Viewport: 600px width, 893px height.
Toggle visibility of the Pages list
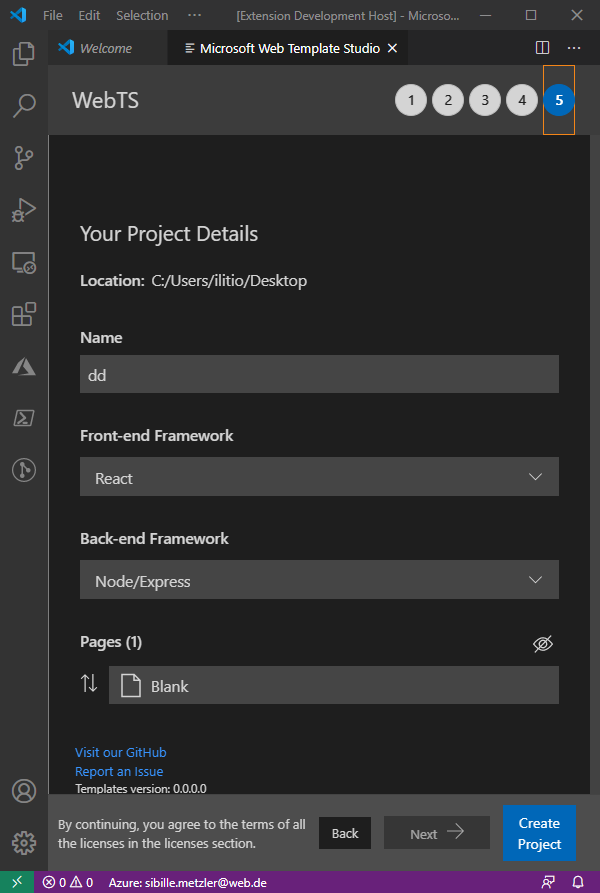(x=543, y=644)
